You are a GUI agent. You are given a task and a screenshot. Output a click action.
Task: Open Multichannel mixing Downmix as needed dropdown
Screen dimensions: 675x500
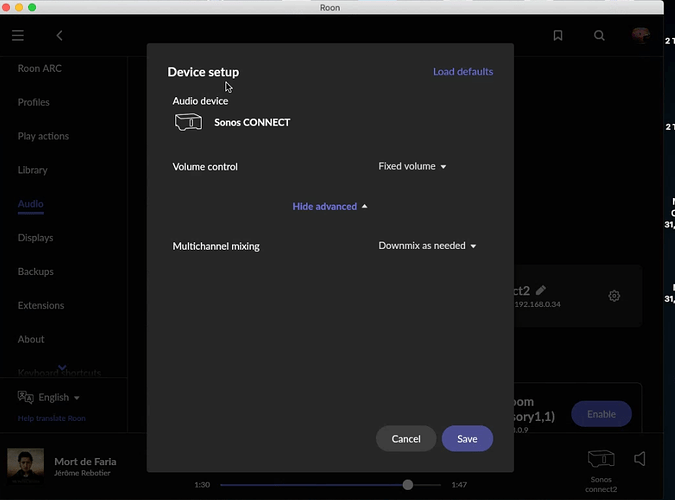(x=427, y=246)
